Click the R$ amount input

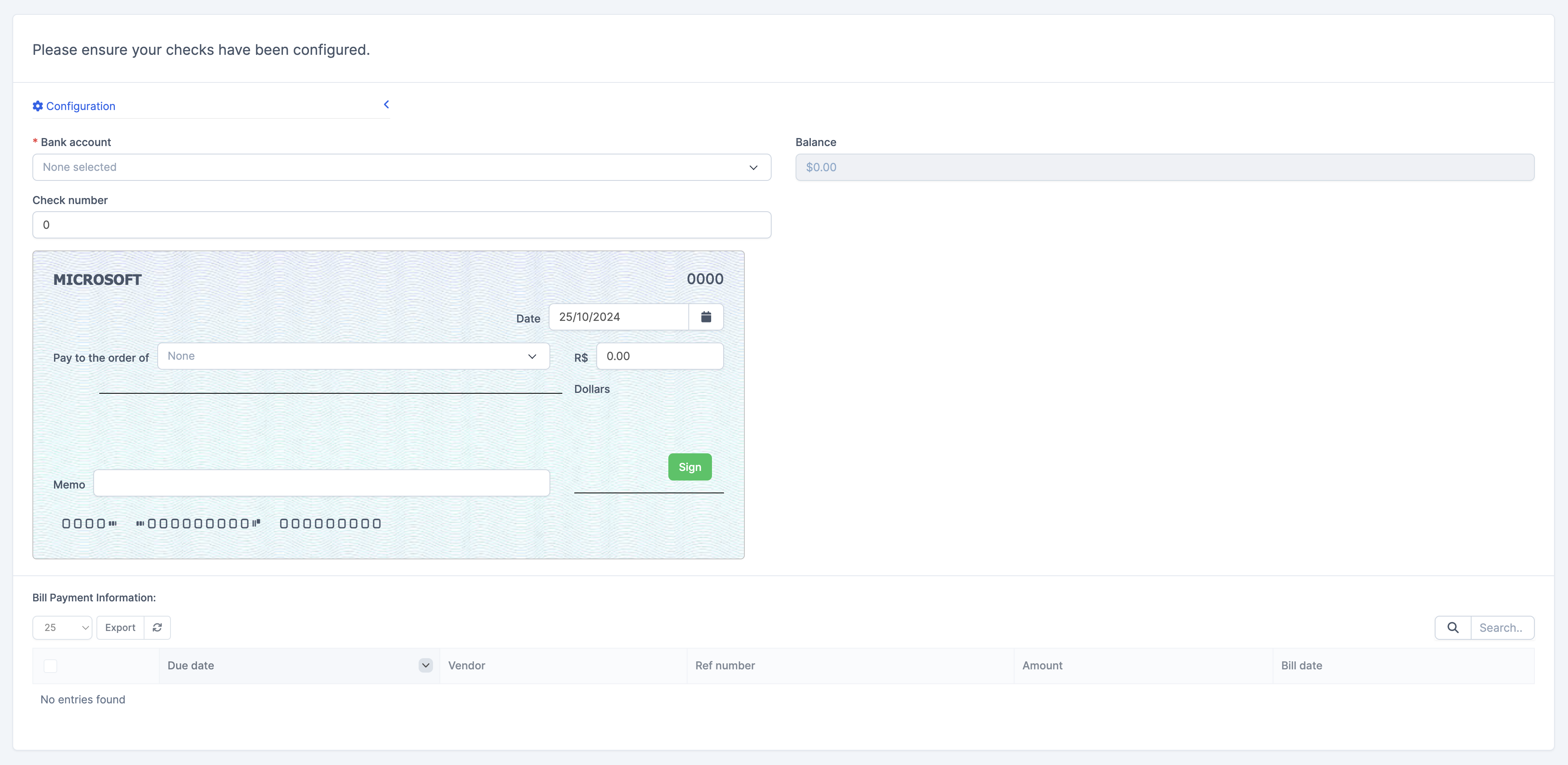(659, 356)
